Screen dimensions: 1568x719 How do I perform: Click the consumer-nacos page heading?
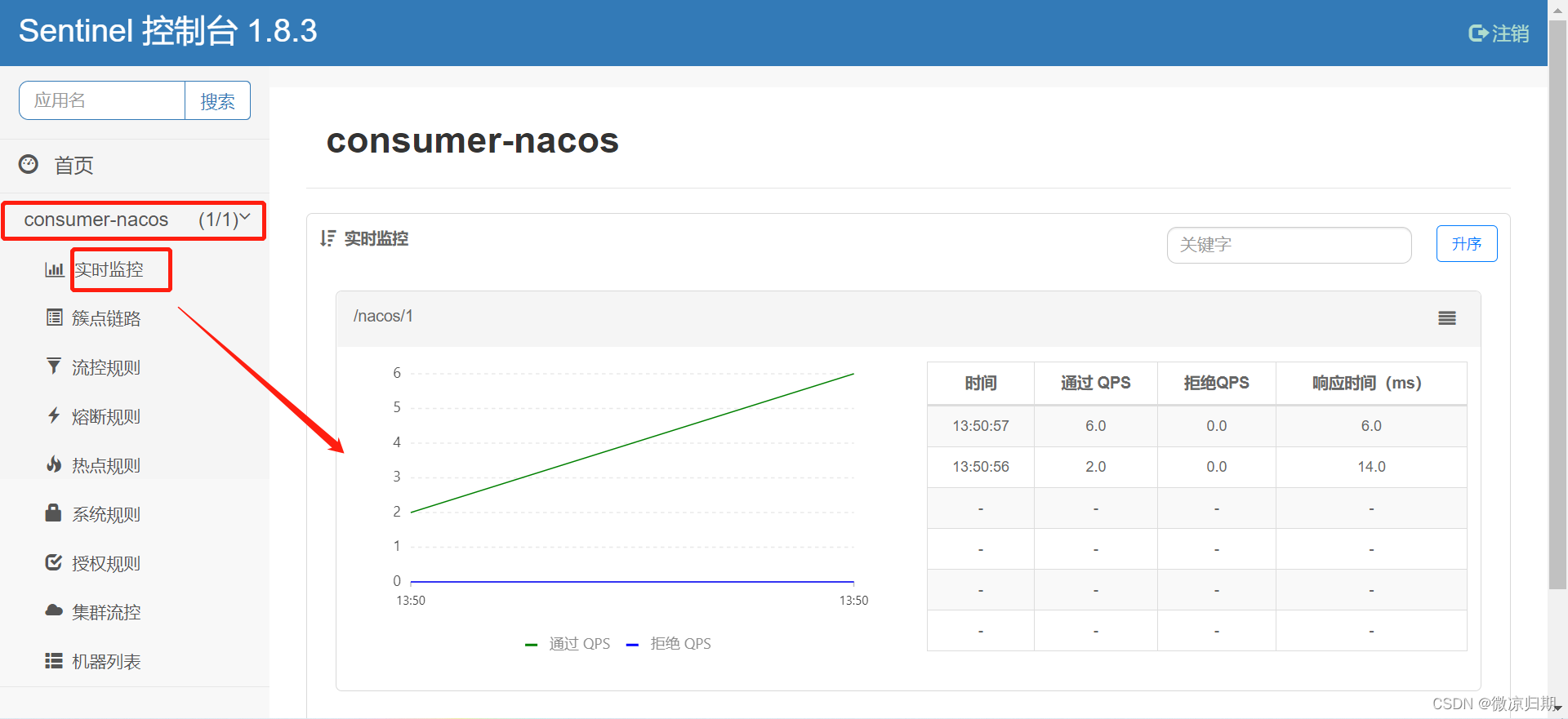(x=473, y=140)
